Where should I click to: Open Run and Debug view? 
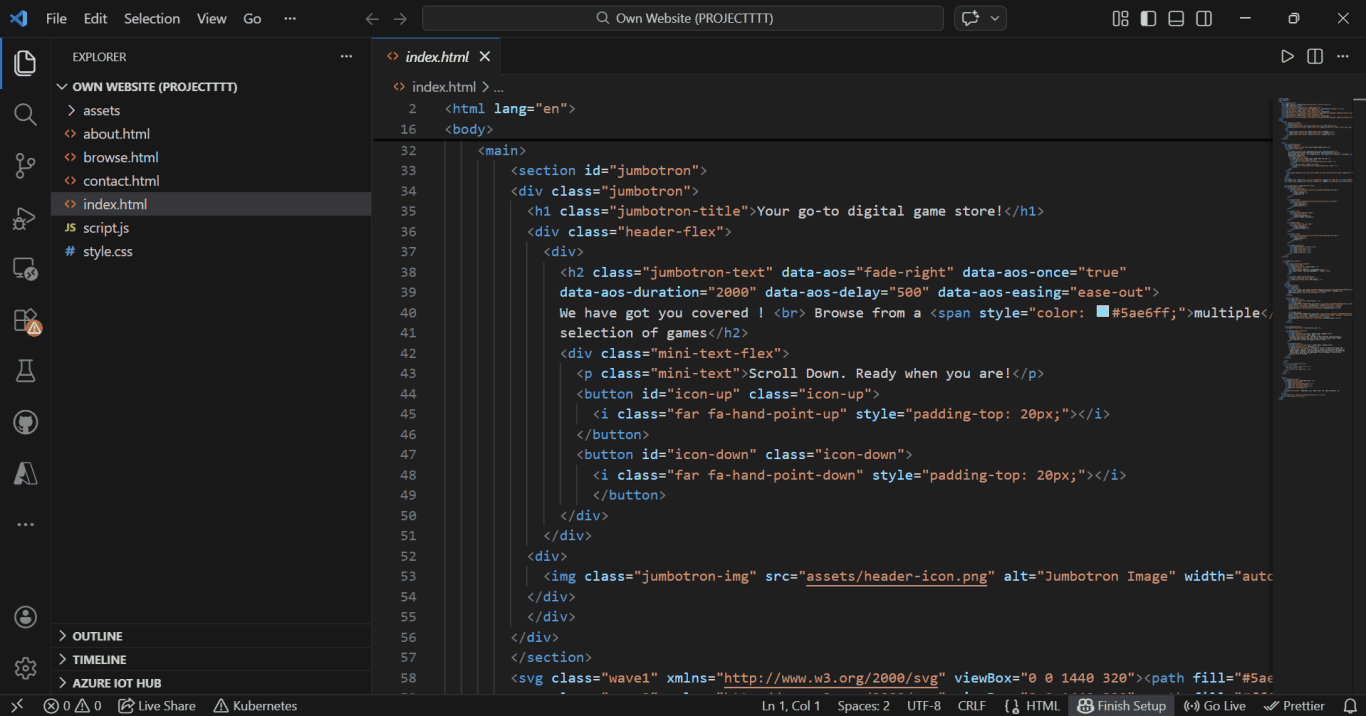pyautogui.click(x=25, y=218)
